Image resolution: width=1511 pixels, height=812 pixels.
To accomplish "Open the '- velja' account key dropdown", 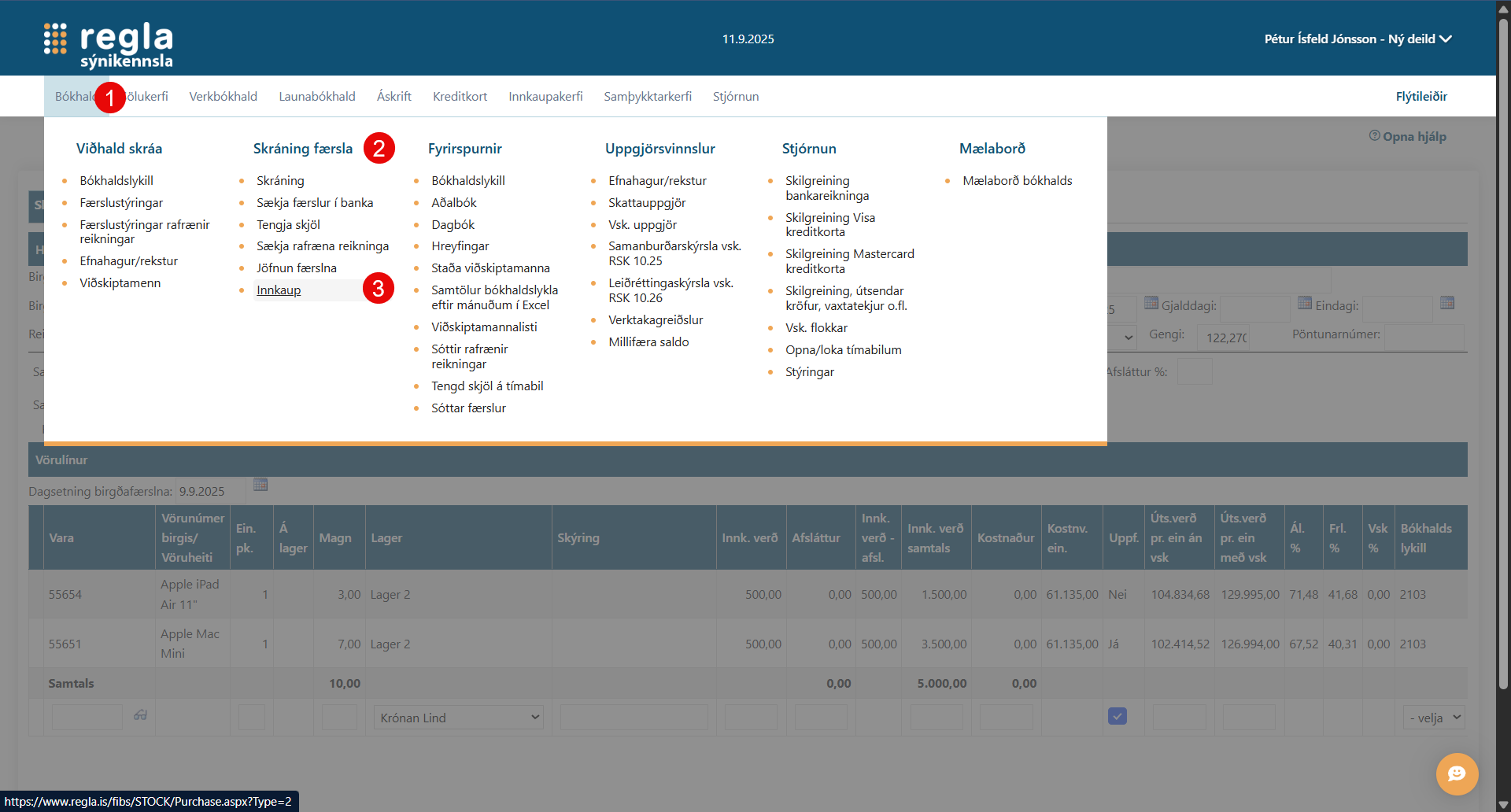I will [x=1434, y=718].
